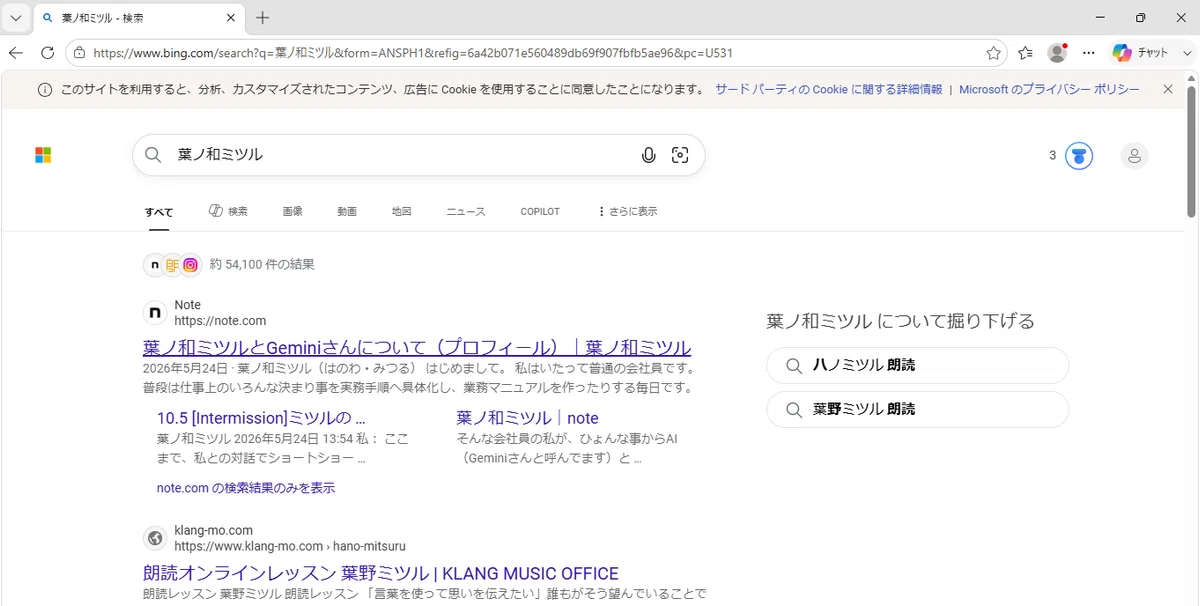Open 朗読オンラインレッスン 葉野ミツル result

[381, 574]
